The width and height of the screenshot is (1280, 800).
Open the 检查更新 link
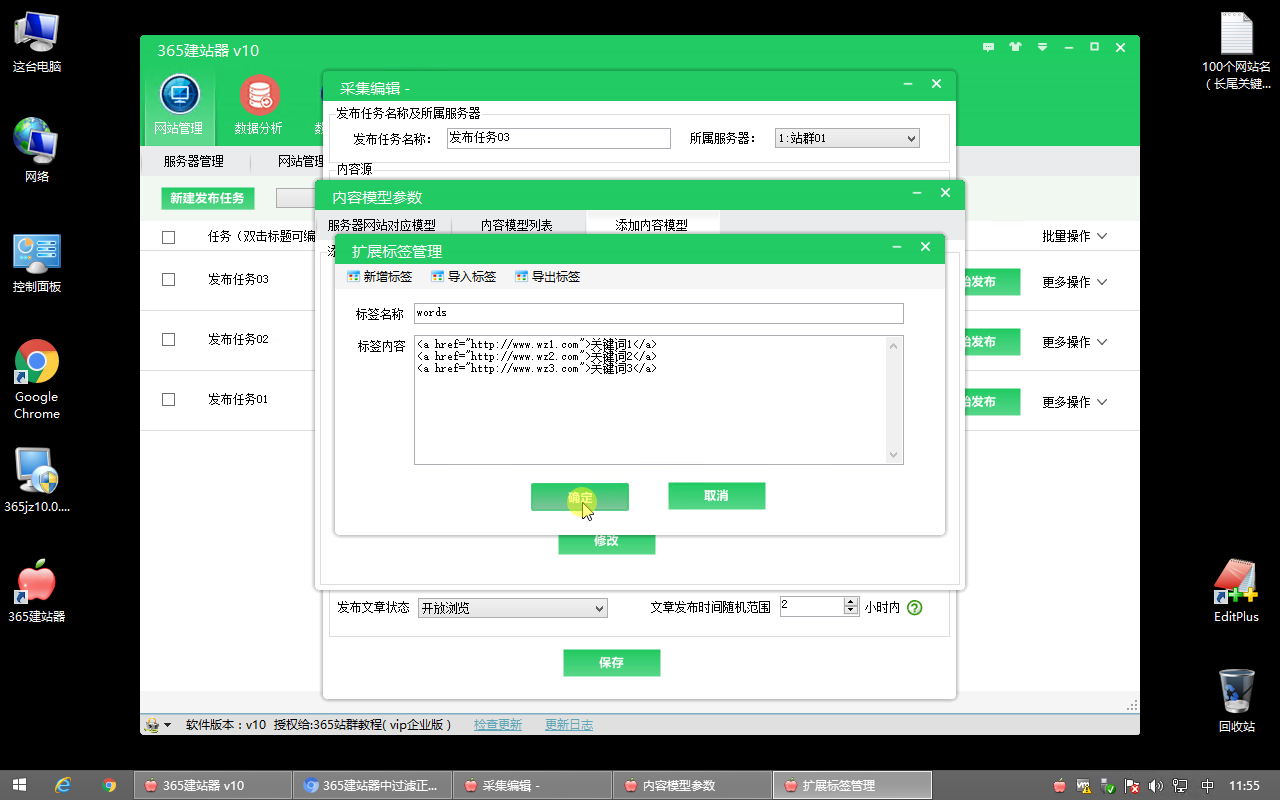pyautogui.click(x=498, y=725)
